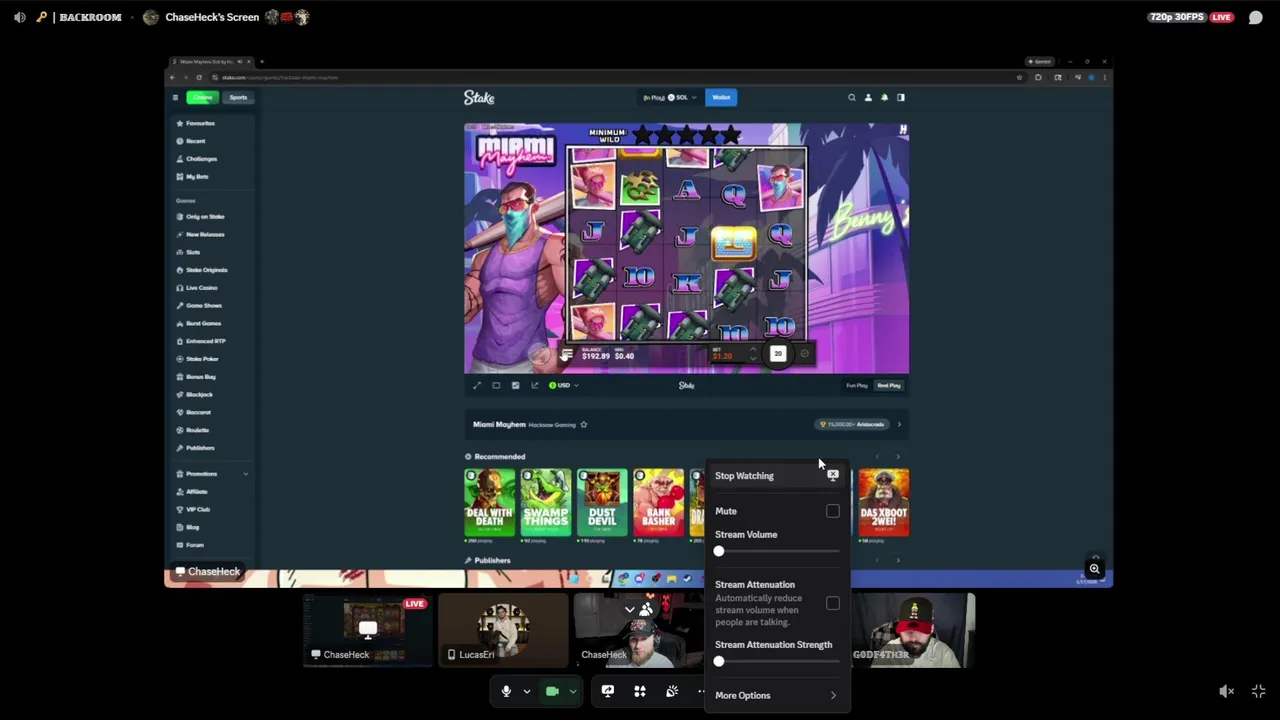1280x720 pixels.
Task: Open the Bank Basher game card
Action: point(659,502)
